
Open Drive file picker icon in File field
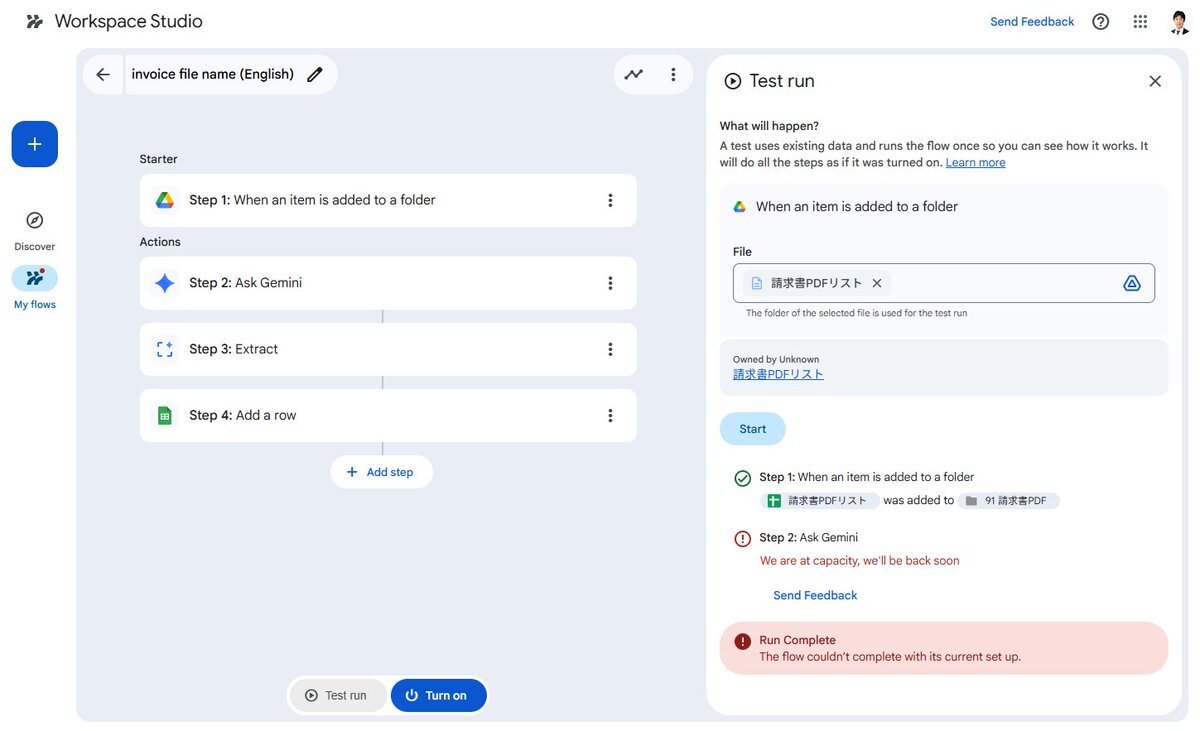pyautogui.click(x=1132, y=283)
